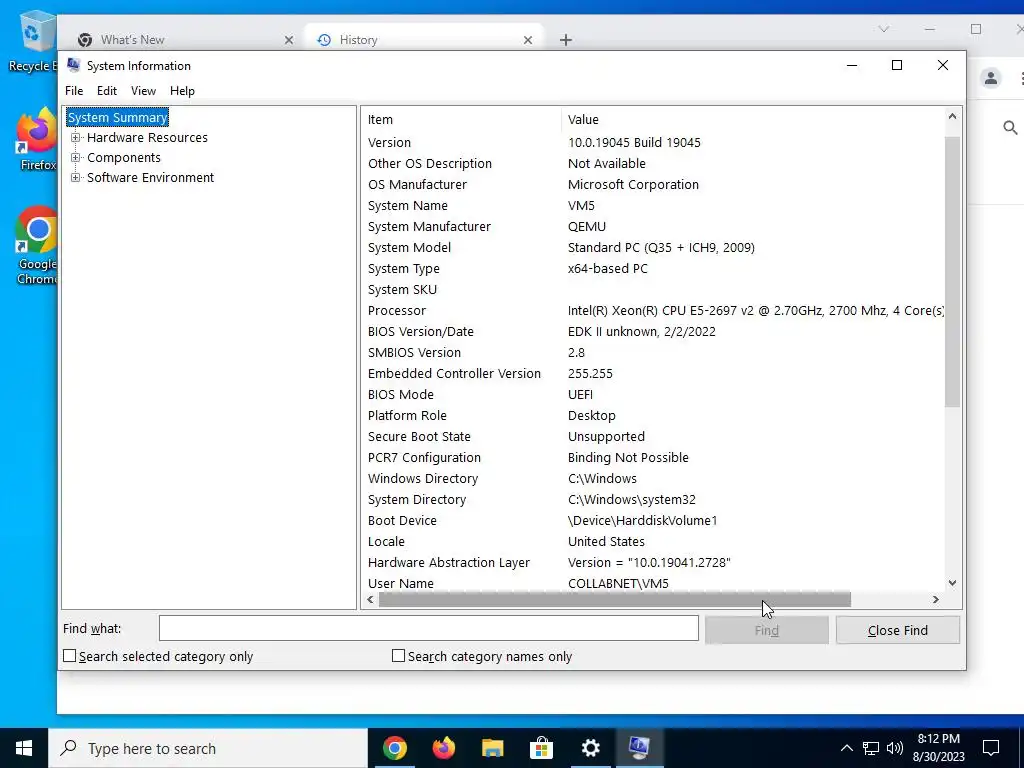Click the taskbar search box
Viewport: 1024px width, 768px height.
[x=208, y=748]
